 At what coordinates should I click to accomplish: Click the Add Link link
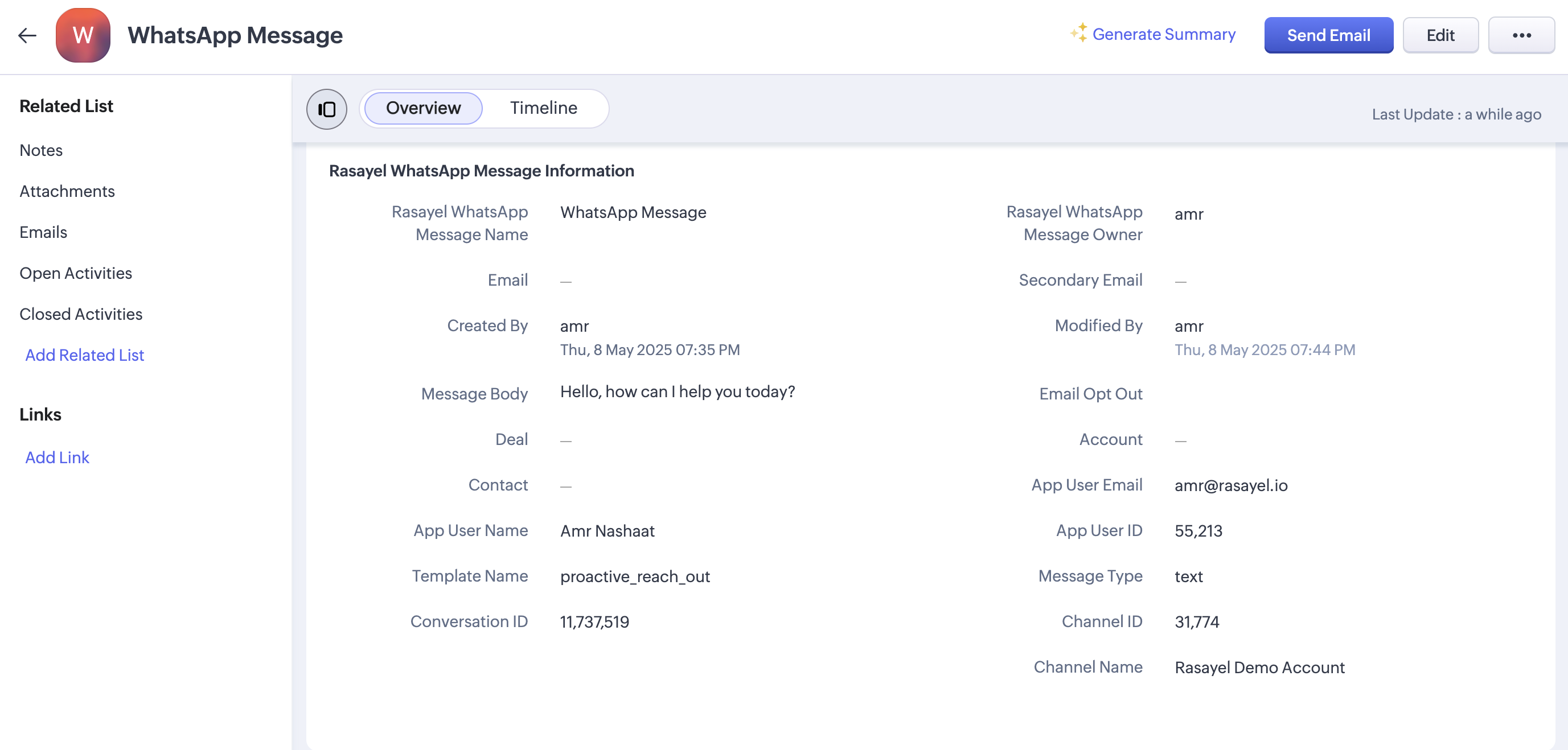coord(57,458)
